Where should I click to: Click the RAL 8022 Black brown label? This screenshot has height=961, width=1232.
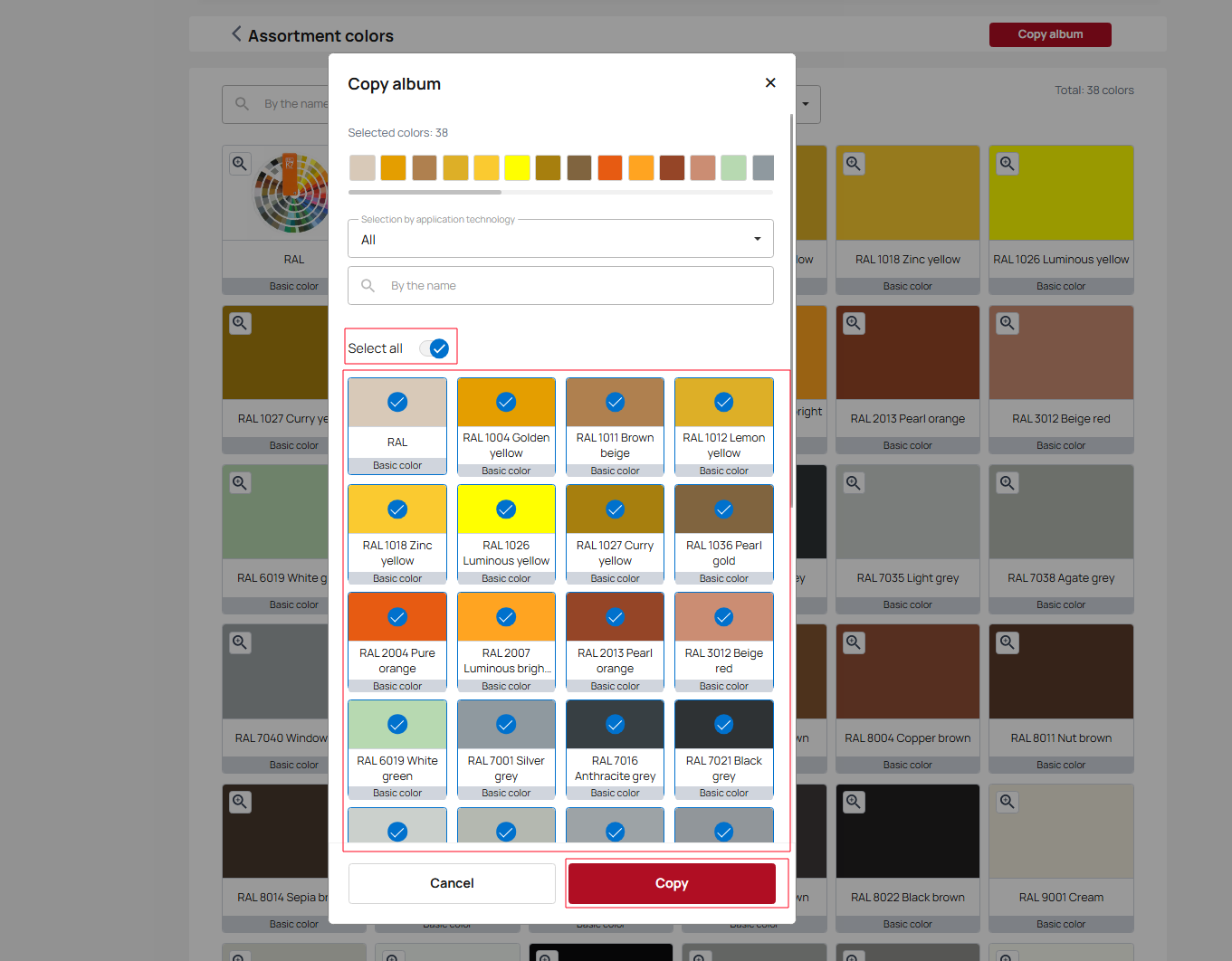pyautogui.click(x=907, y=898)
